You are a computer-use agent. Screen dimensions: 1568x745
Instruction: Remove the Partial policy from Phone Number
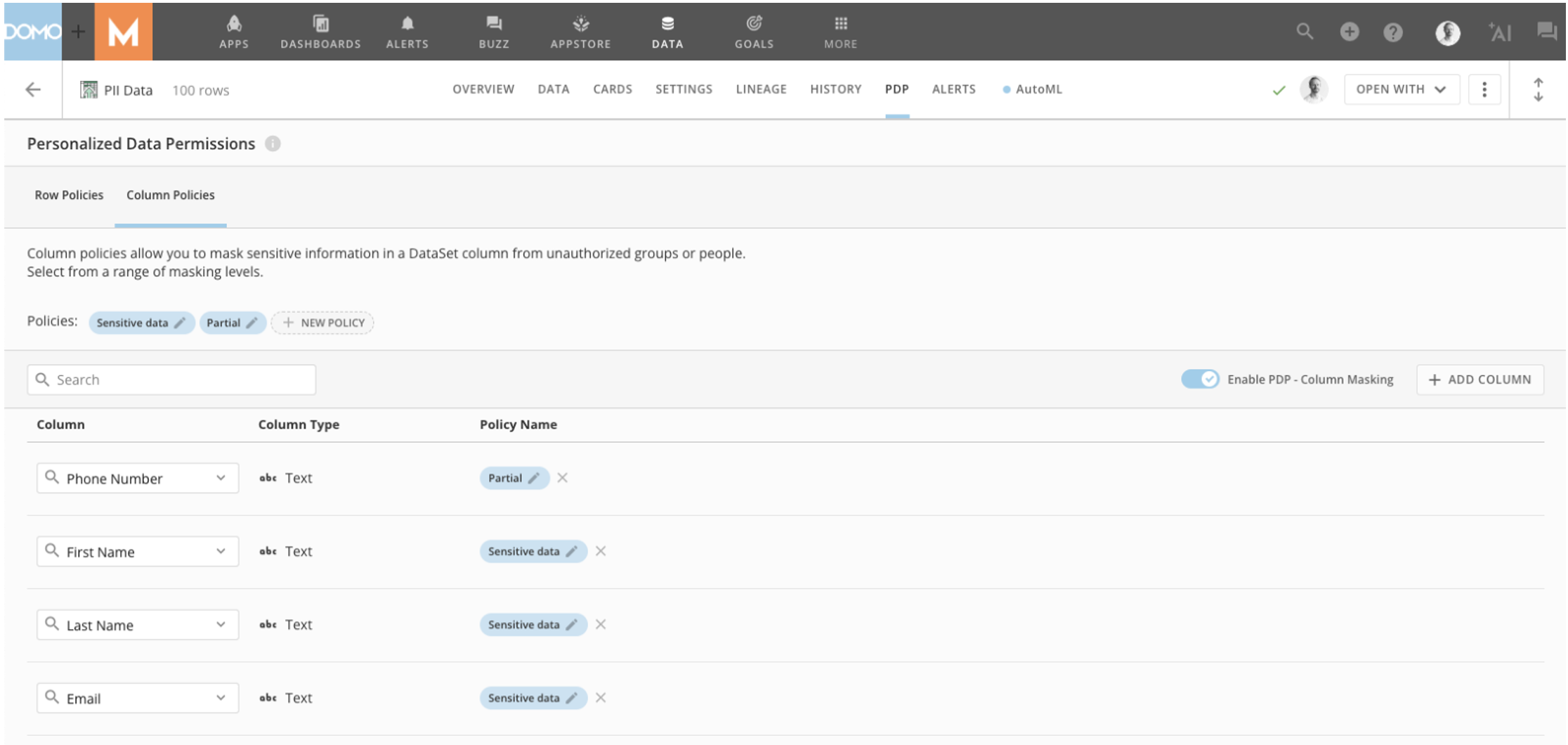562,478
